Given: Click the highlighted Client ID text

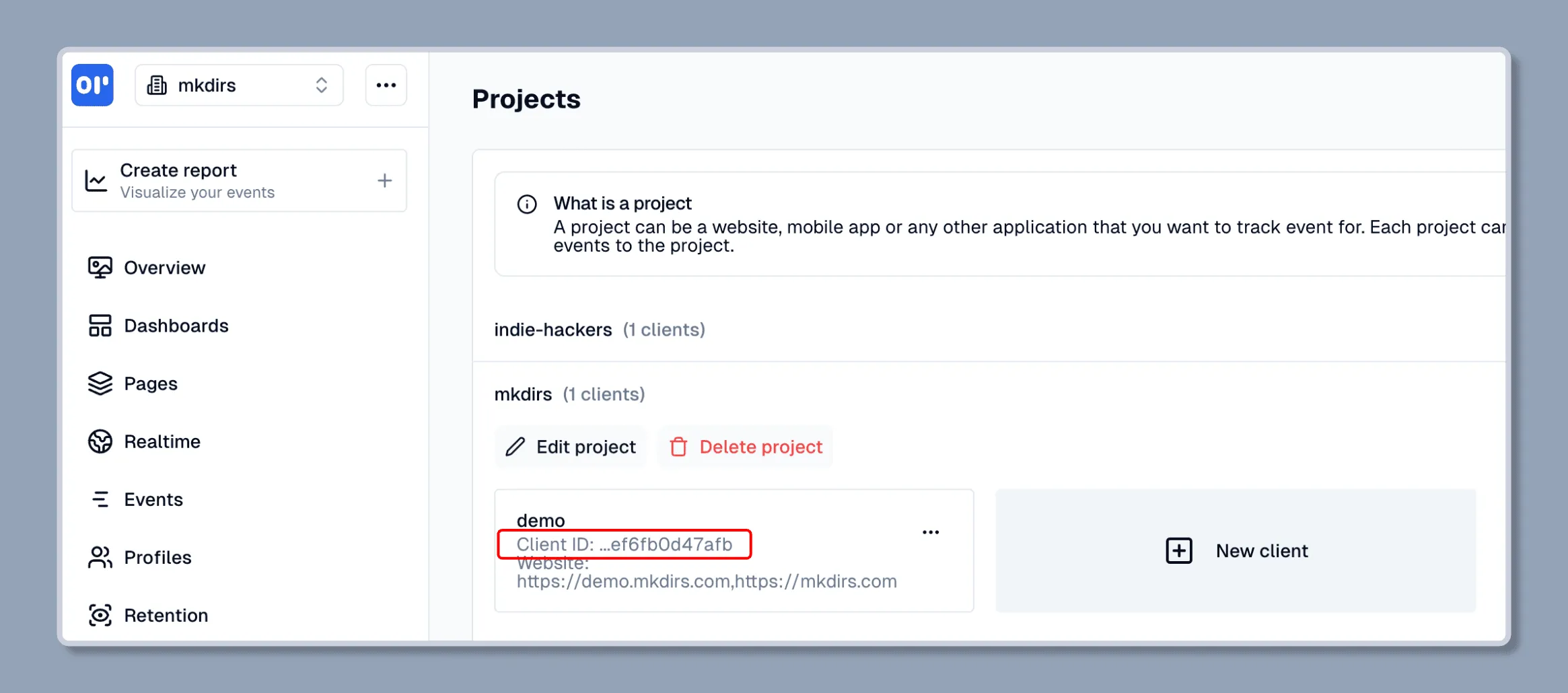Looking at the screenshot, I should pos(624,544).
